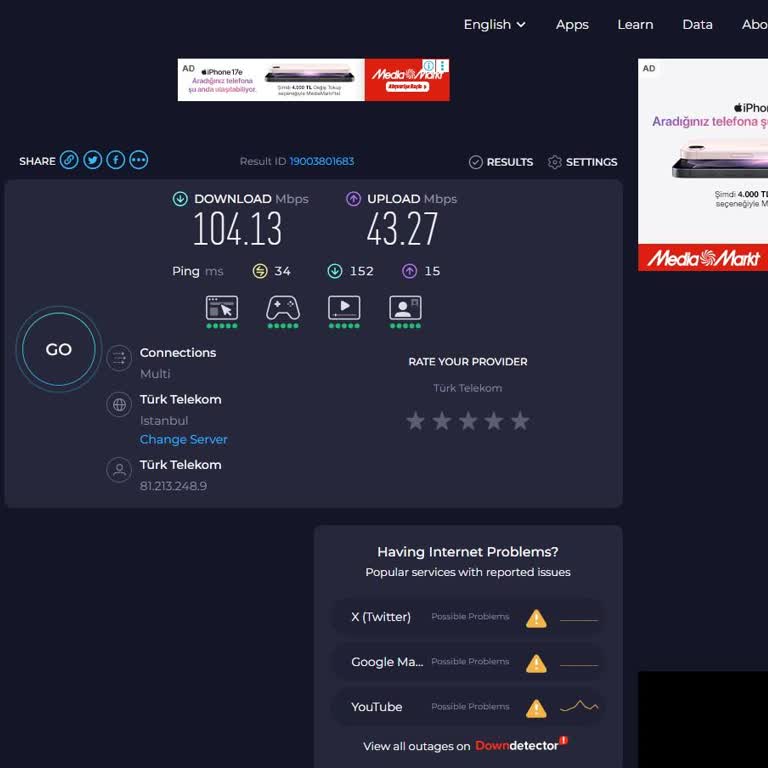This screenshot has height=768, width=768.
Task: Open Google Maps outage row
Action: click(468, 662)
